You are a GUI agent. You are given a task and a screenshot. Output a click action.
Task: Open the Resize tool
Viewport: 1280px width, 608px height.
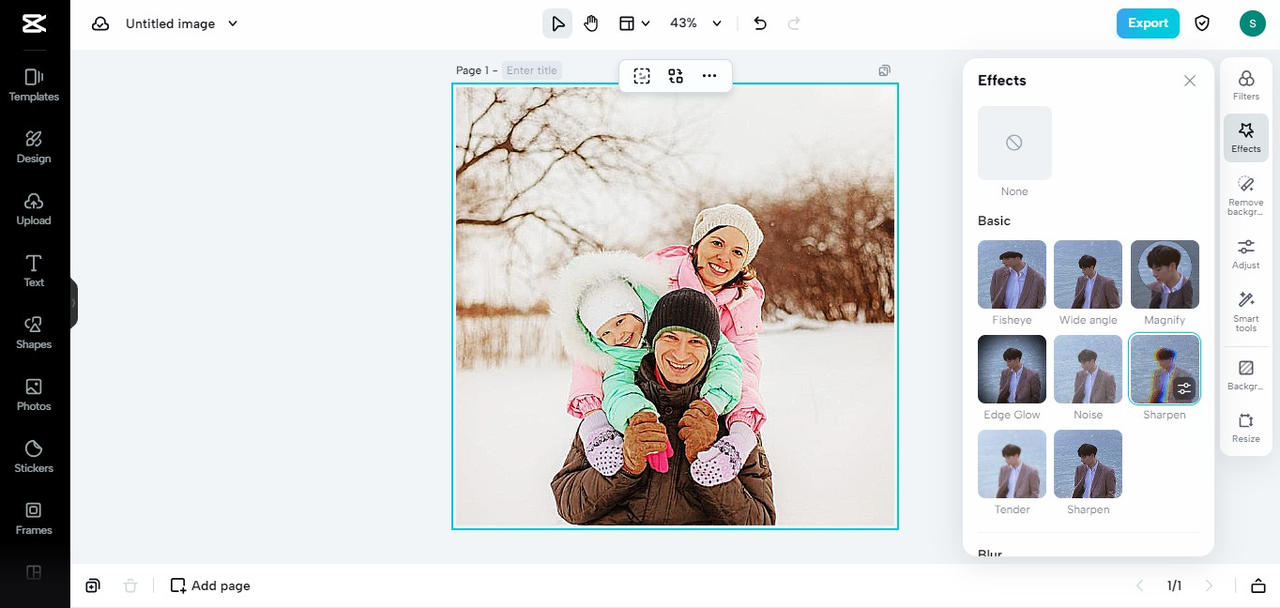point(1246,427)
